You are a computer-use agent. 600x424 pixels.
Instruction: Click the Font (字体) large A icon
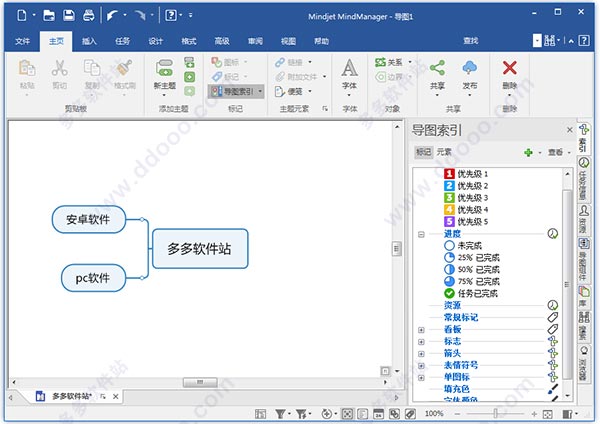click(x=349, y=69)
